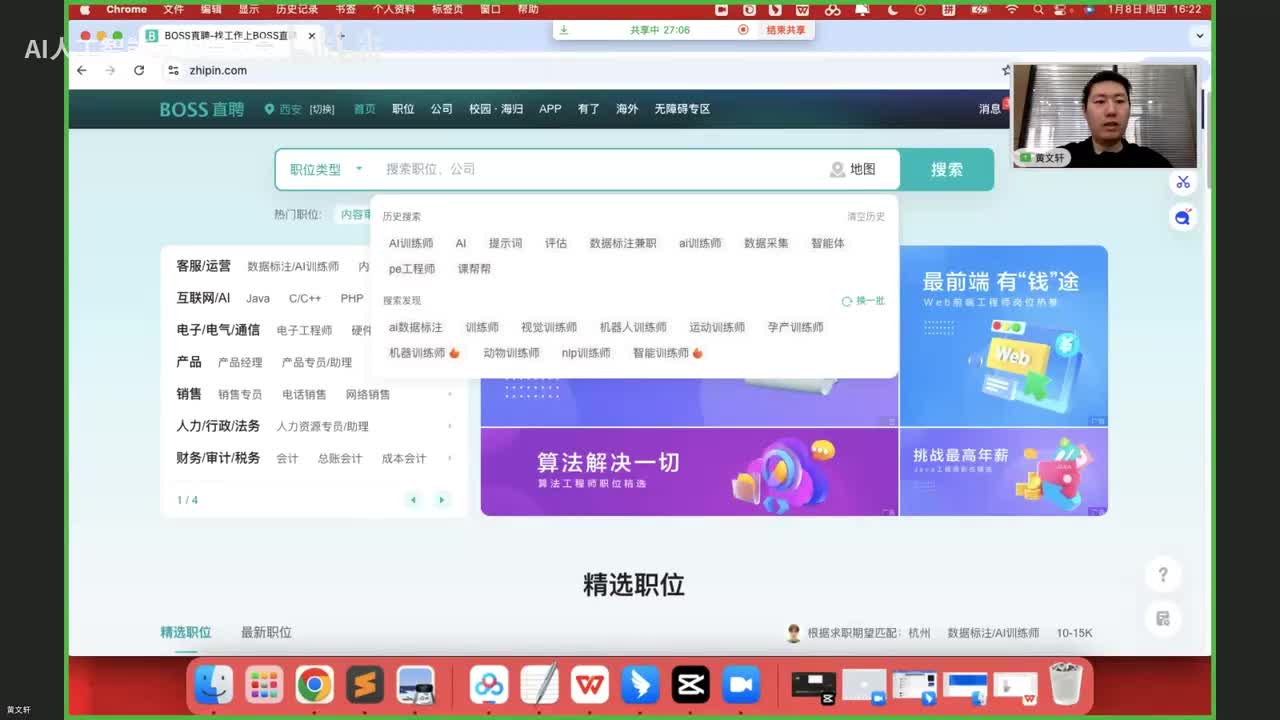Open the 海外 nav item
The width and height of the screenshot is (1280, 720).
click(627, 109)
